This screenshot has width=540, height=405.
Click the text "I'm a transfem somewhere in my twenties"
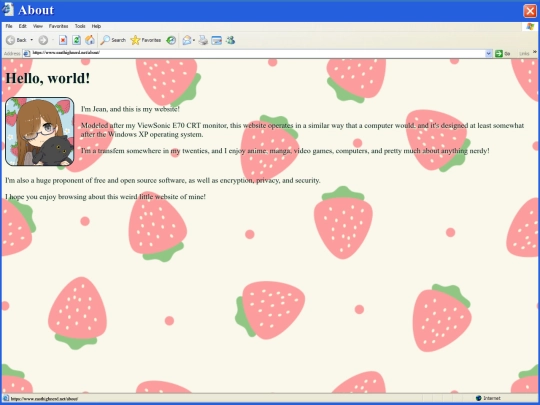[x=144, y=151]
